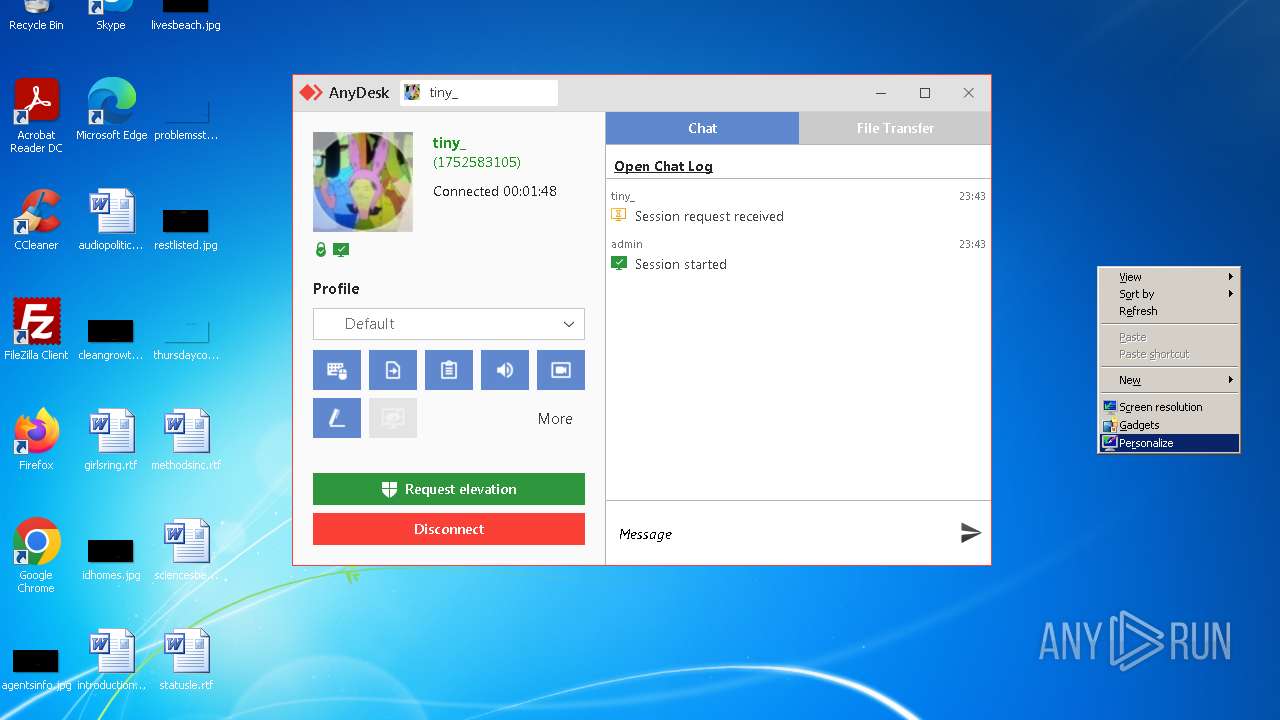Select the agentsinfo.jpg desktop file
The image size is (1280, 720).
[x=36, y=668]
